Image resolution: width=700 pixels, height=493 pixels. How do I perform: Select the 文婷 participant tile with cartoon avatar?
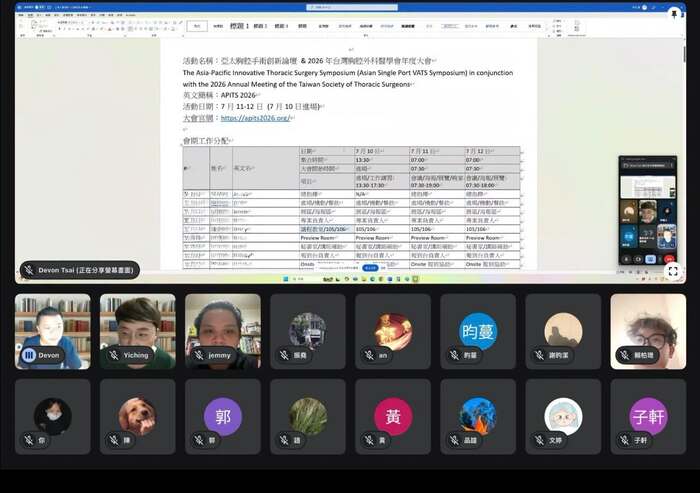click(x=563, y=417)
